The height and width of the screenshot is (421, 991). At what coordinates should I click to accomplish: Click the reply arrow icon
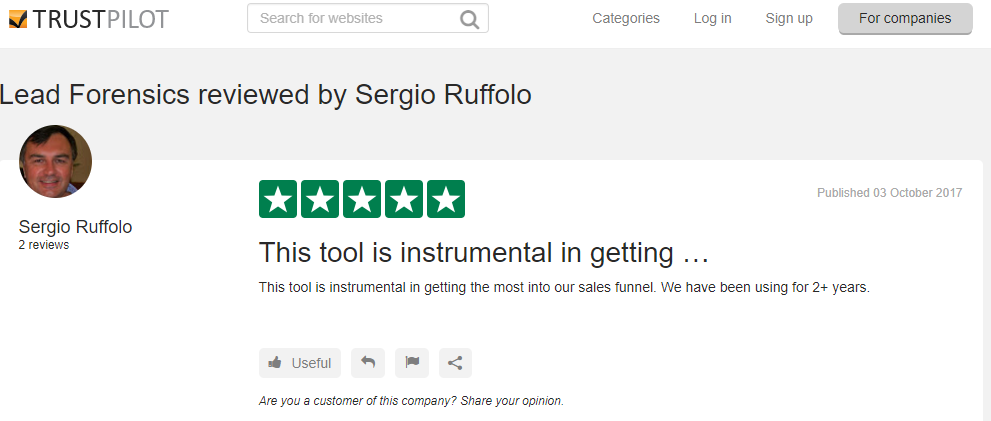pyautogui.click(x=368, y=363)
